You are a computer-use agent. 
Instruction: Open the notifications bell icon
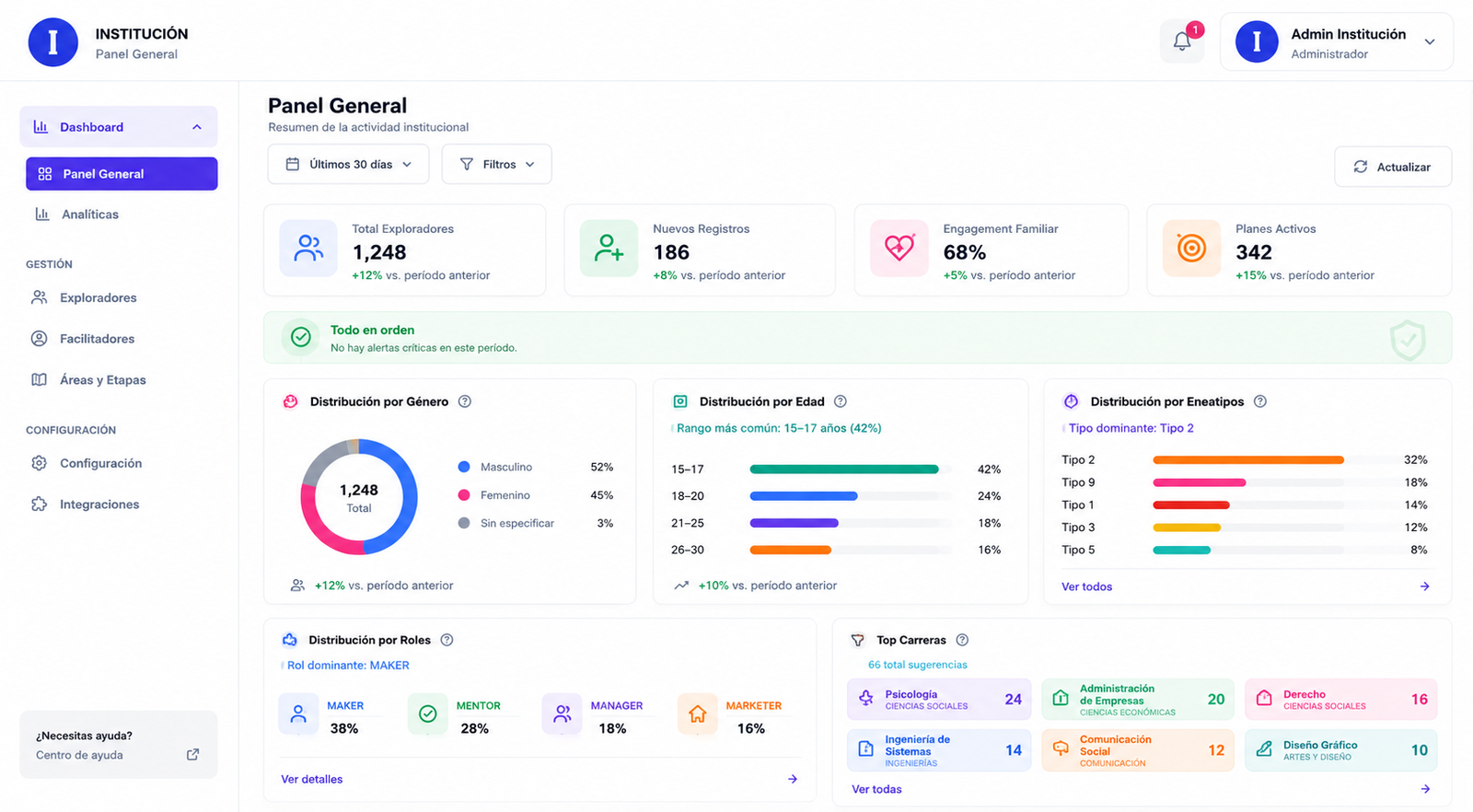[1182, 41]
